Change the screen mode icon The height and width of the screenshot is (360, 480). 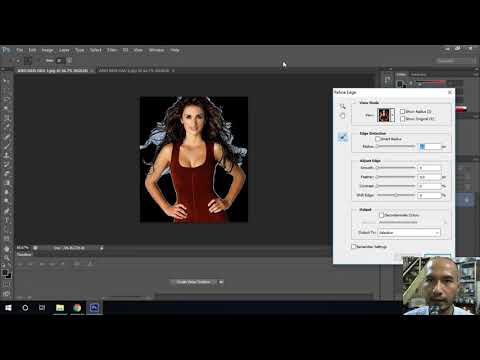click(6, 294)
